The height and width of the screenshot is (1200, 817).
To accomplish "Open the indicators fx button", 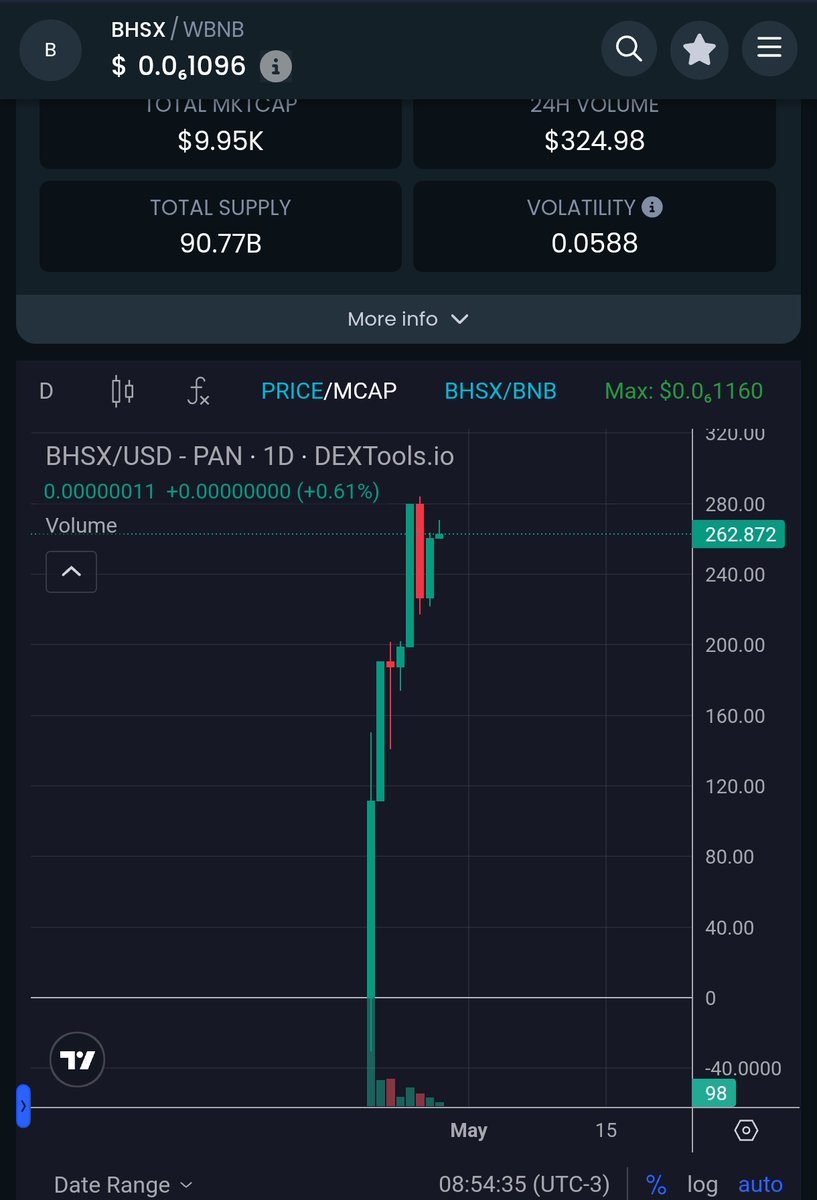I will click(198, 390).
